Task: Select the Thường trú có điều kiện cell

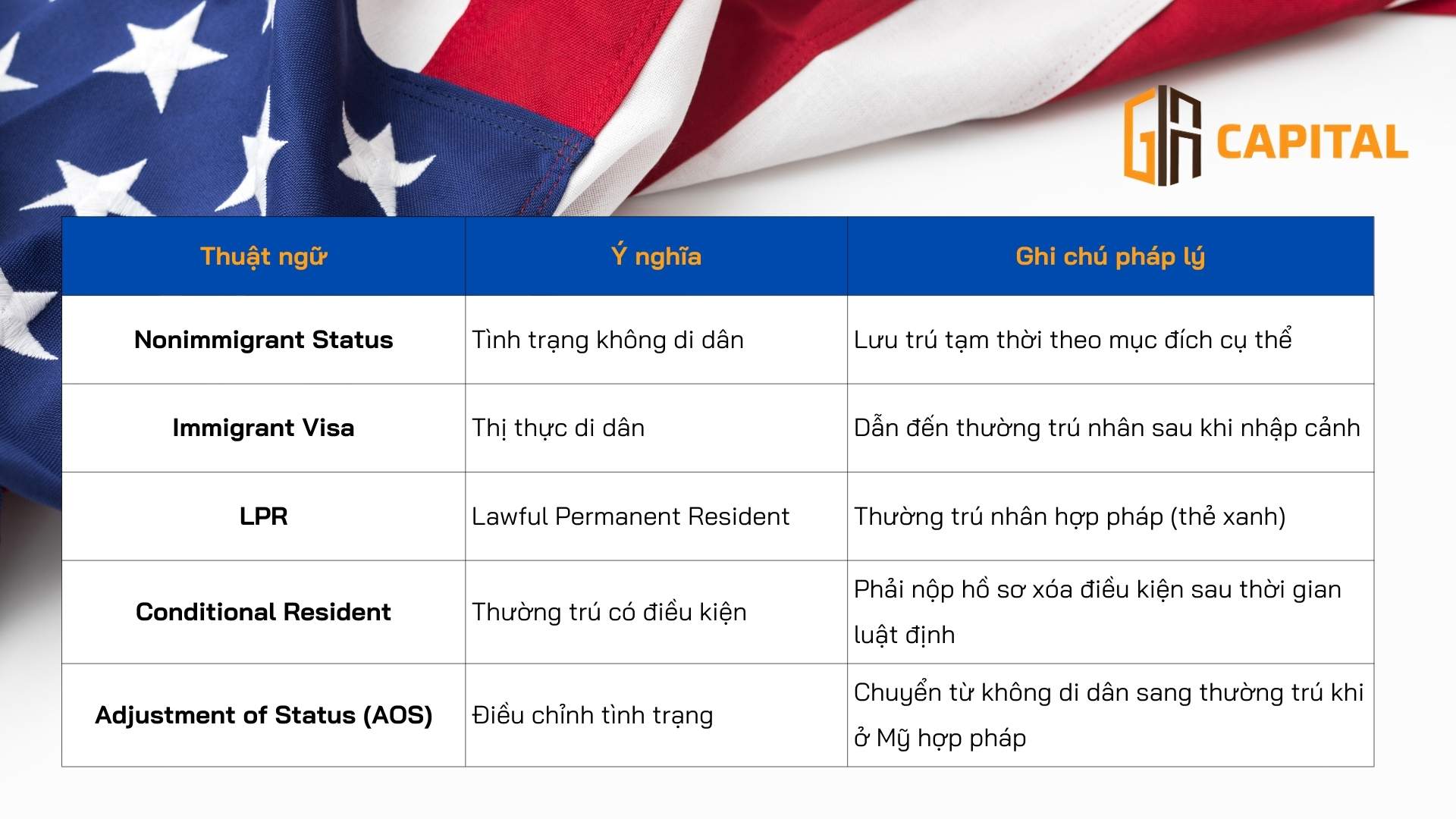Action: tap(609, 612)
